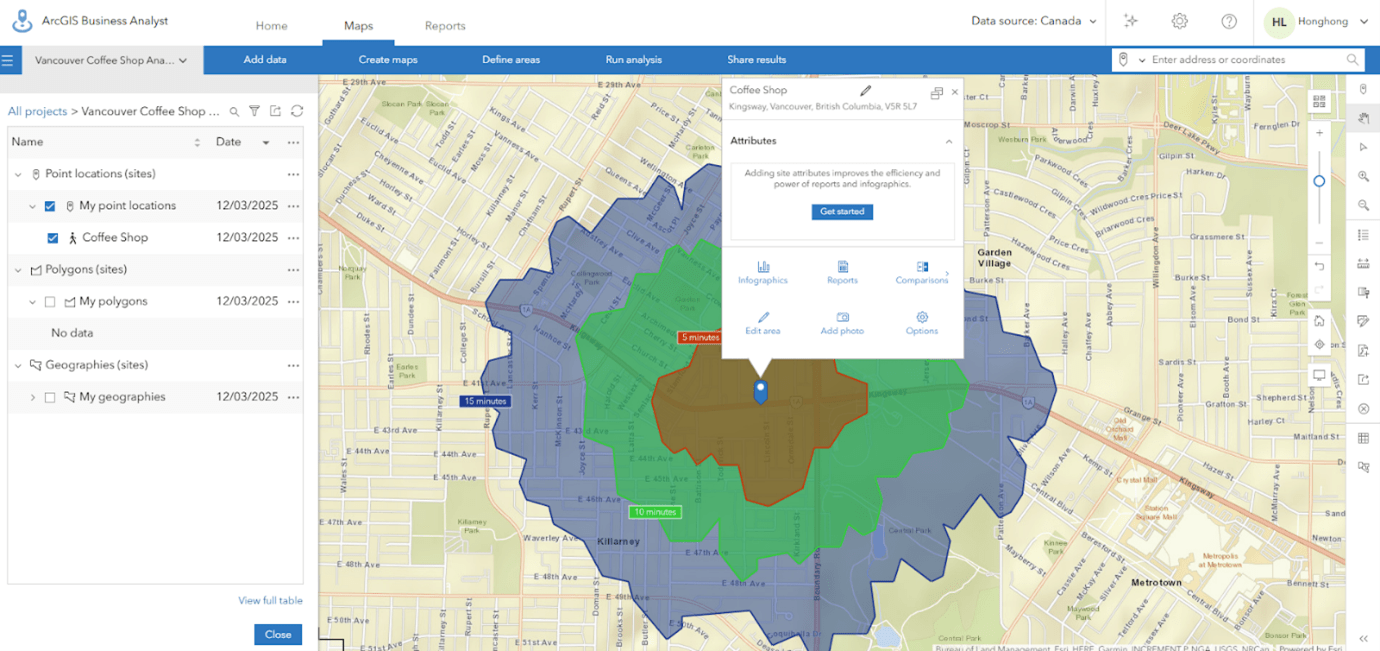This screenshot has width=1380, height=651.
Task: Uncheck the Coffee Shop checkbox
Action: coord(53,238)
